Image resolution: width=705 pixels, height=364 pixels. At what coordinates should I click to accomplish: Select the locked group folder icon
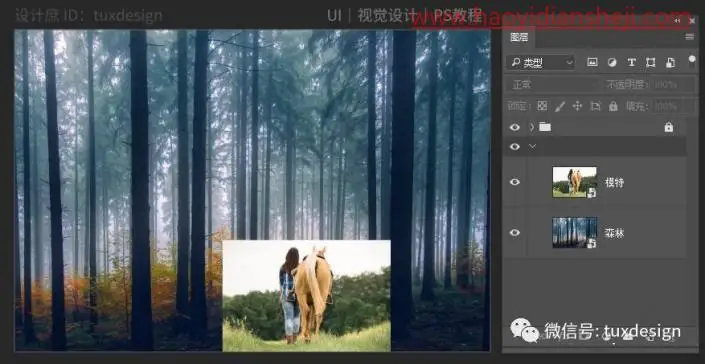coord(545,127)
